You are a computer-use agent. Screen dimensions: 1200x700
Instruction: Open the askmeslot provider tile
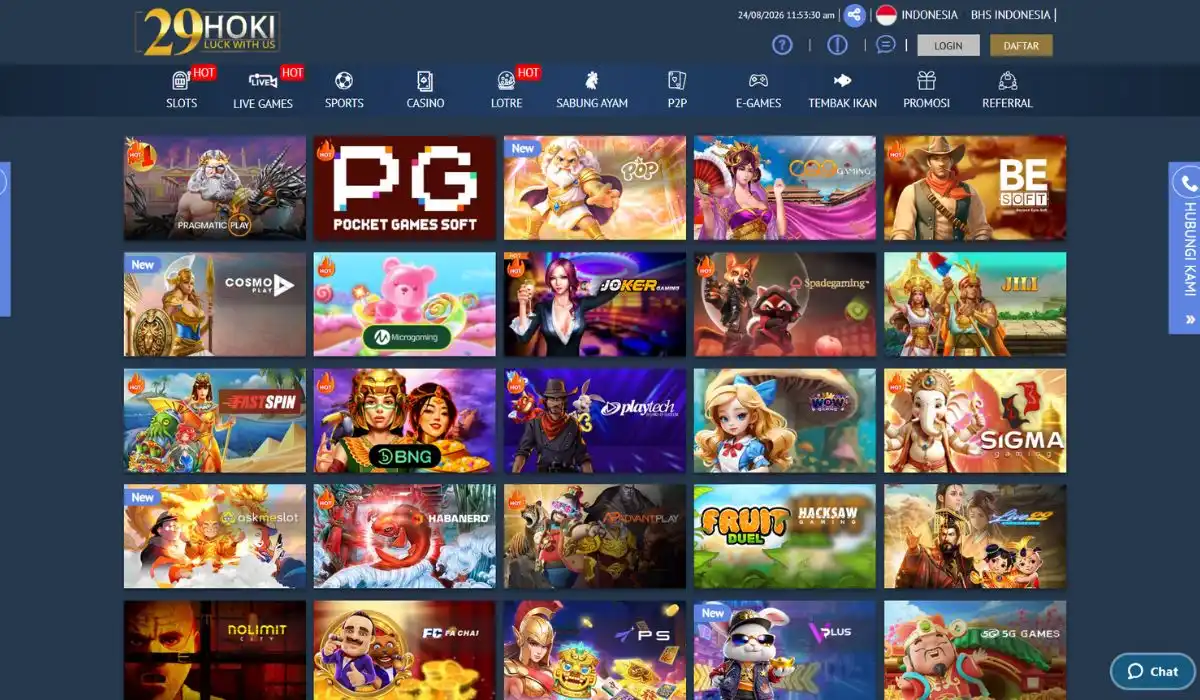(x=215, y=537)
